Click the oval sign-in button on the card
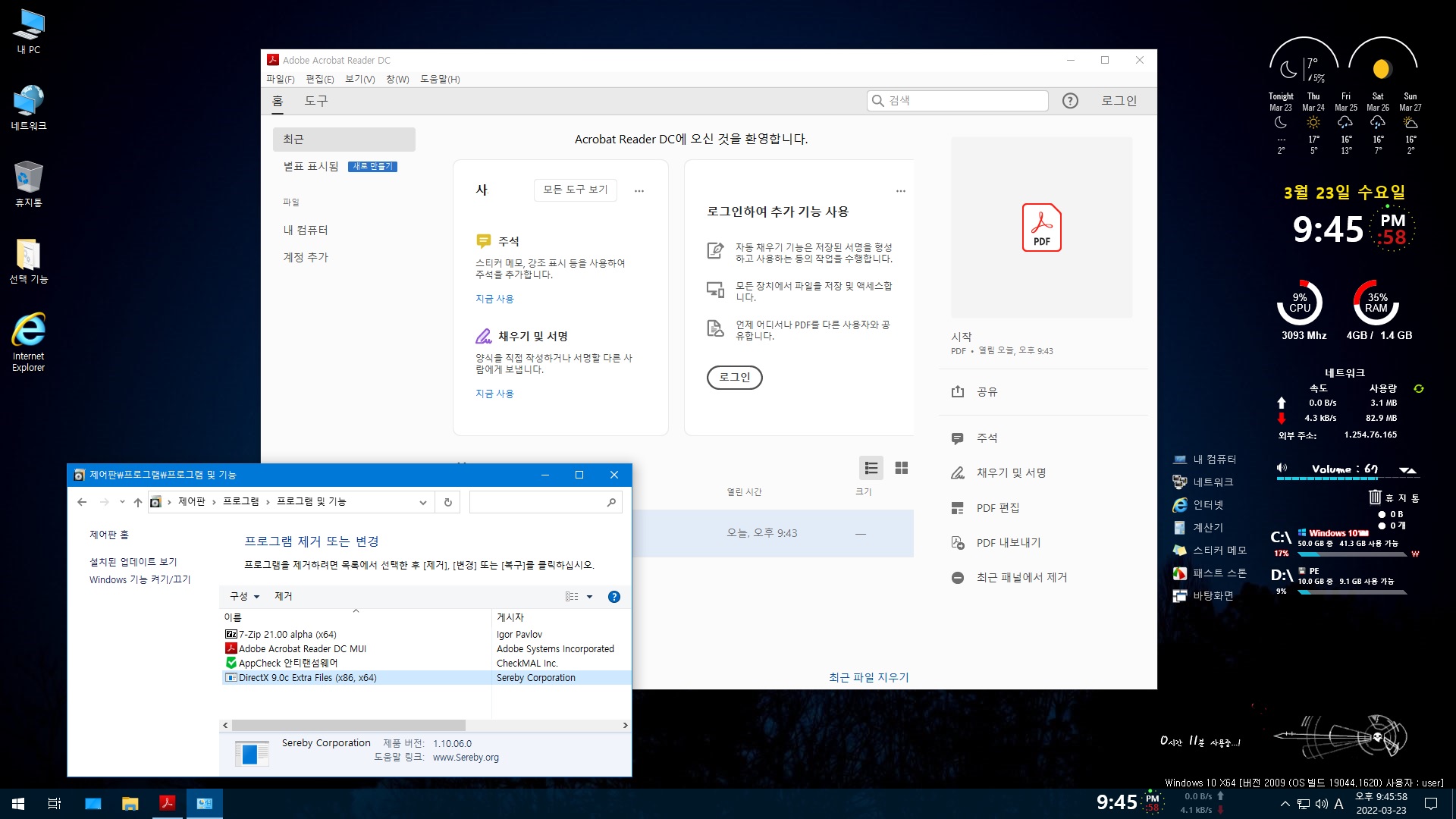The width and height of the screenshot is (1456, 819). click(x=734, y=378)
